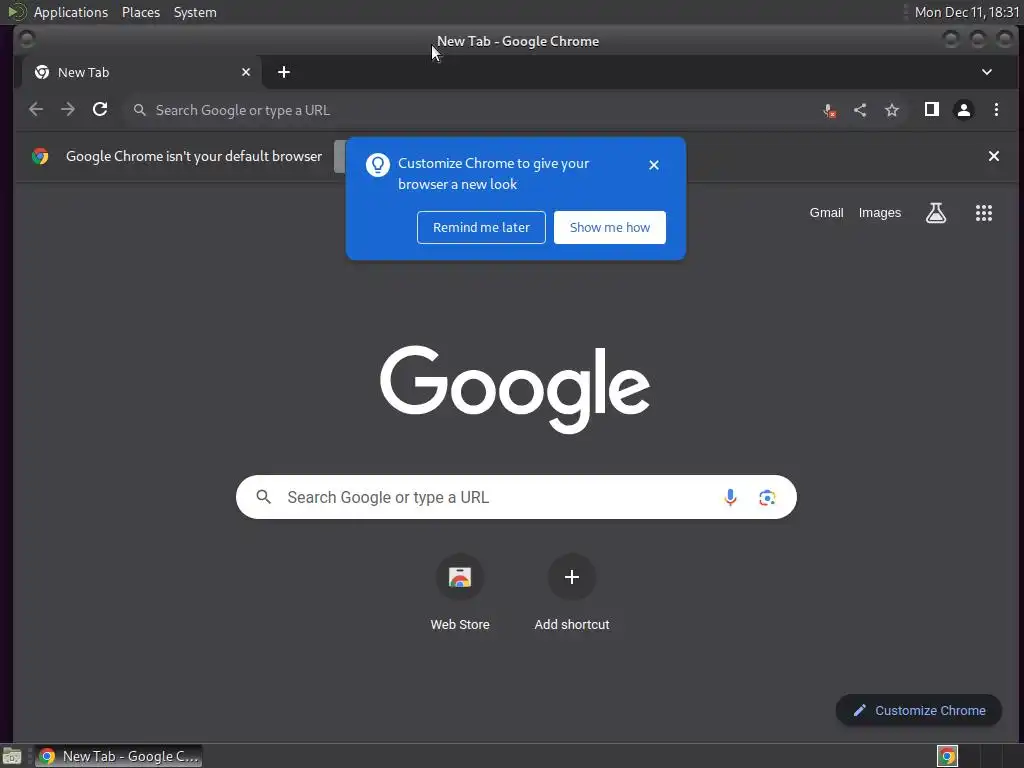Screen dimensions: 1024x768
Task: Click the Chrome icon in the bottom-right tray
Action: [947, 756]
